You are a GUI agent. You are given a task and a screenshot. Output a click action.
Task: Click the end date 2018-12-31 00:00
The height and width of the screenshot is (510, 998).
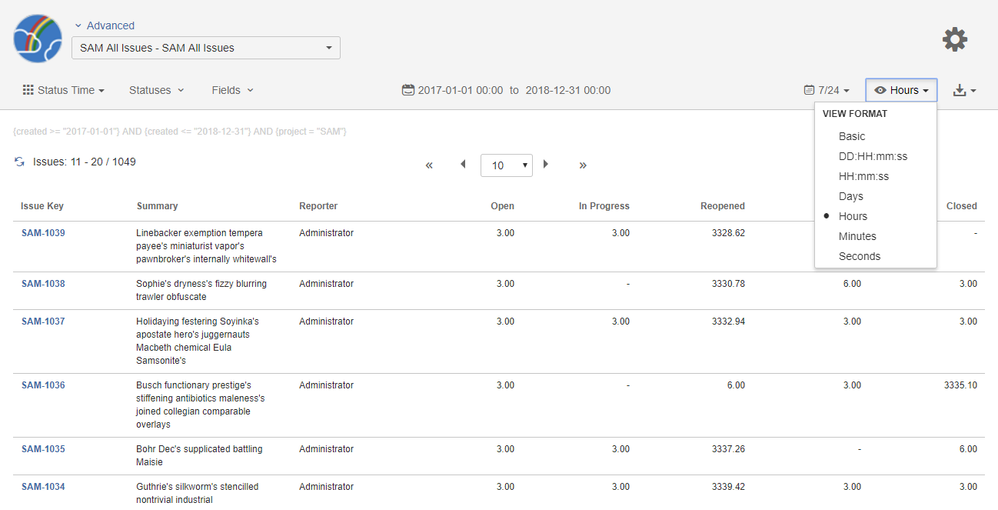coord(568,90)
